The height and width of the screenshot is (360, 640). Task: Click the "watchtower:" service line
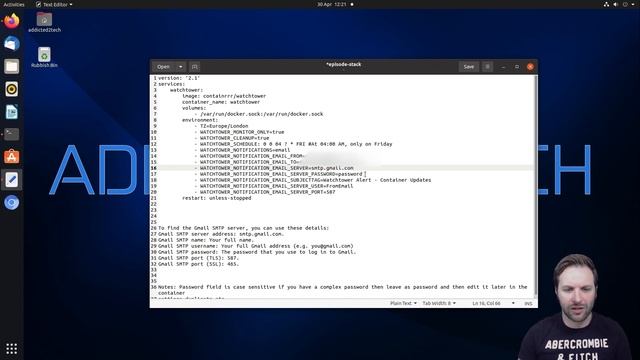click(x=186, y=90)
